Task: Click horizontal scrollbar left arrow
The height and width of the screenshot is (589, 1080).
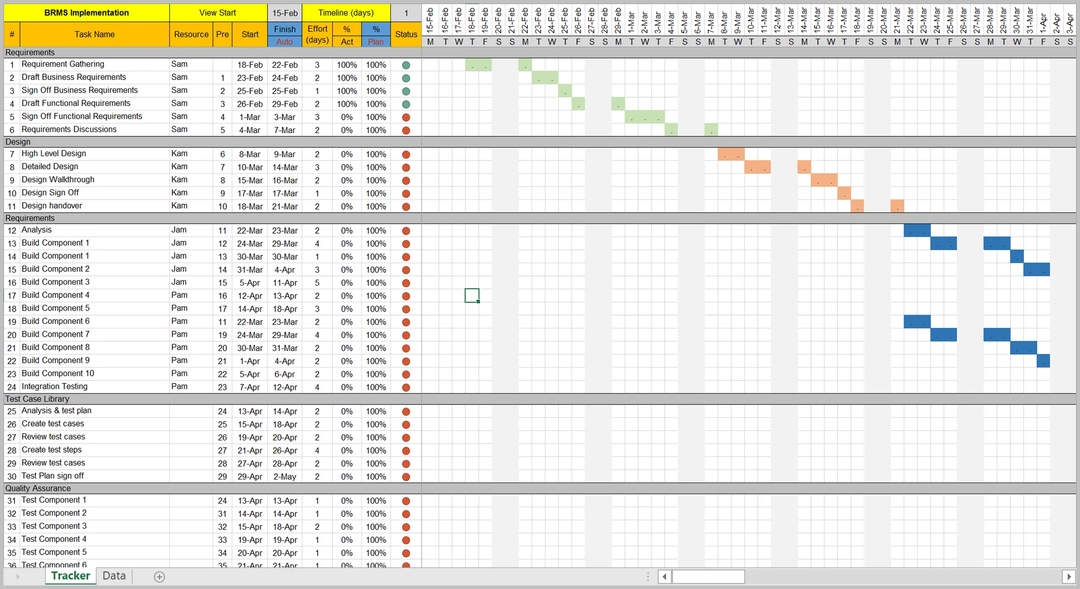Action: click(664, 576)
